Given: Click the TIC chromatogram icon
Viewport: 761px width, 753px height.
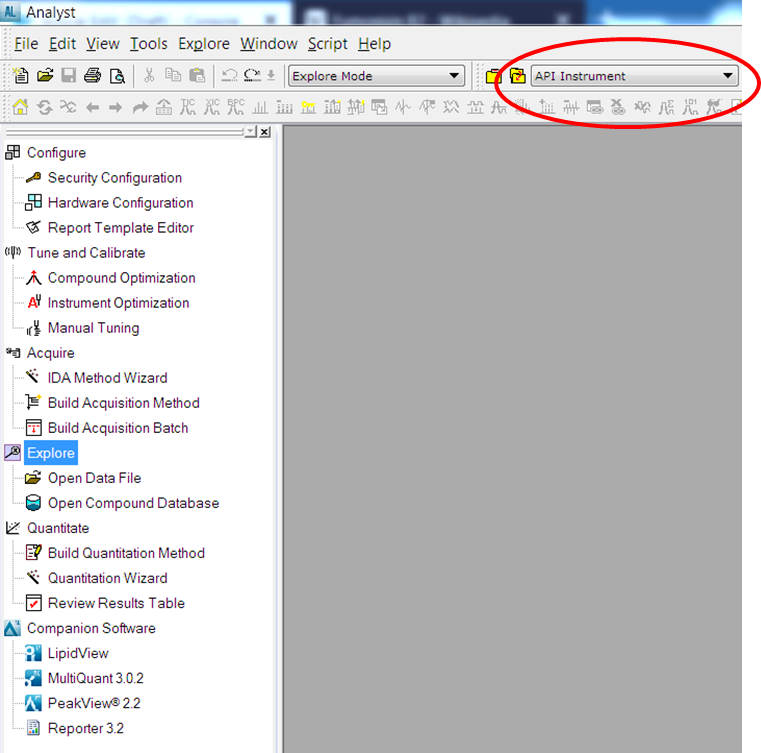Looking at the screenshot, I should [187, 107].
